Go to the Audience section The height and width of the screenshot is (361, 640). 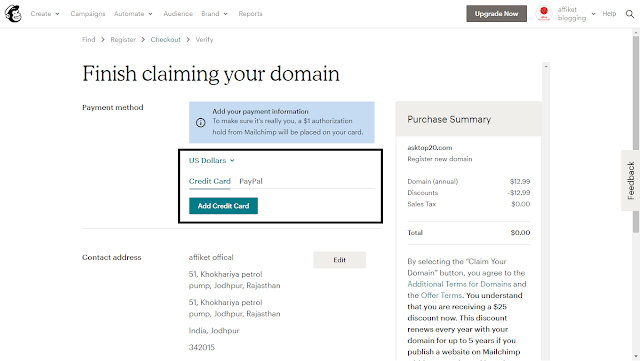tap(178, 14)
